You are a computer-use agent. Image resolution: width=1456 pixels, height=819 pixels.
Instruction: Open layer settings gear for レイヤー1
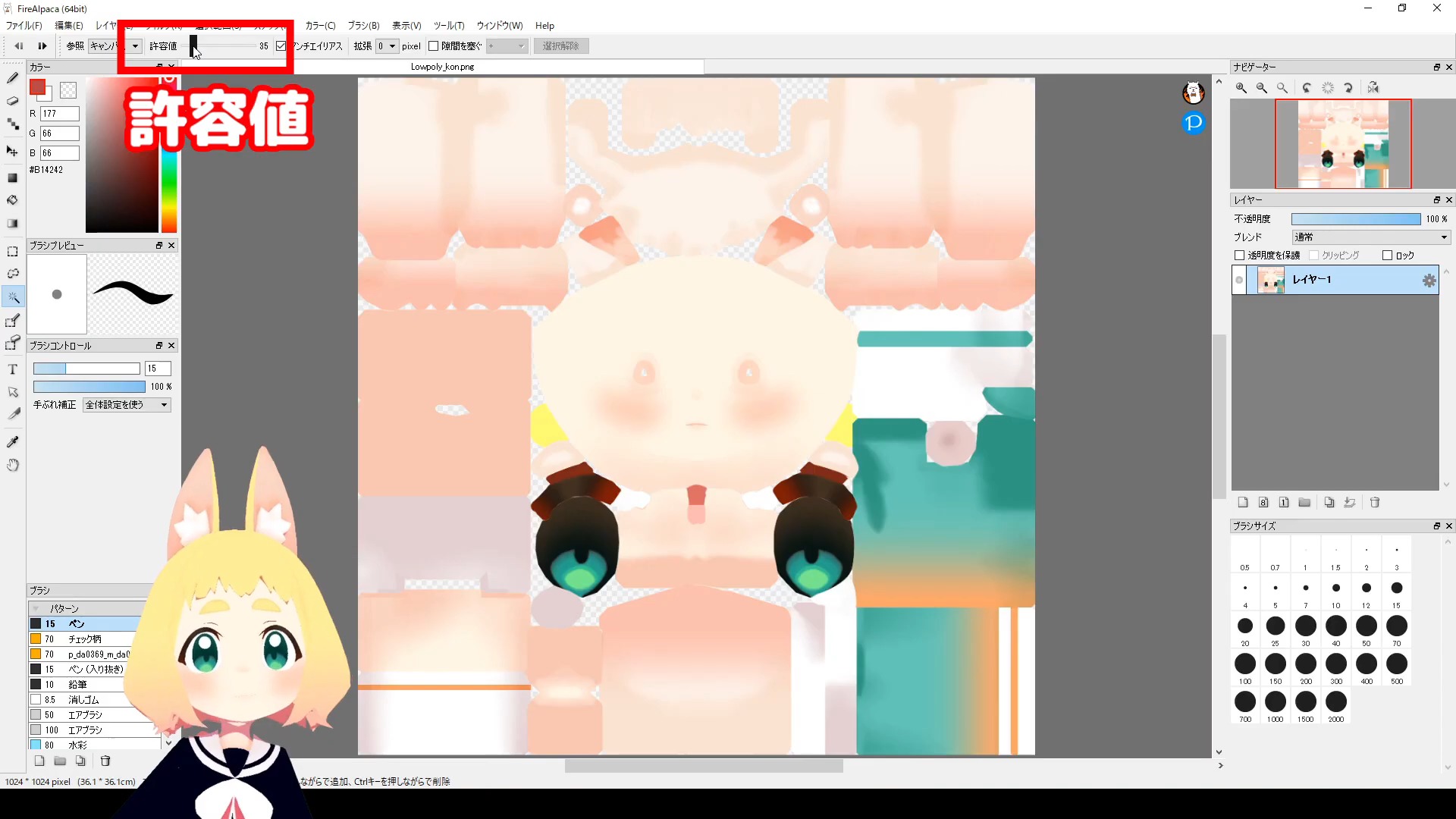(1429, 281)
